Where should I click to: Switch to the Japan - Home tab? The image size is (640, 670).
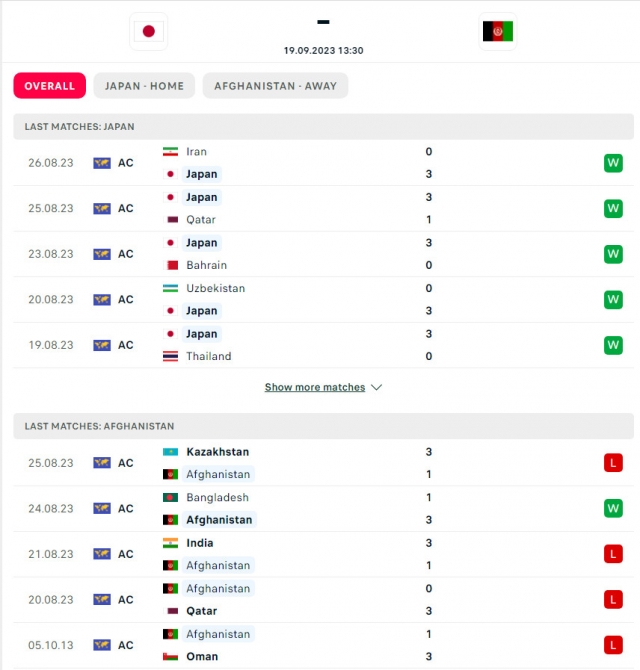pos(144,86)
